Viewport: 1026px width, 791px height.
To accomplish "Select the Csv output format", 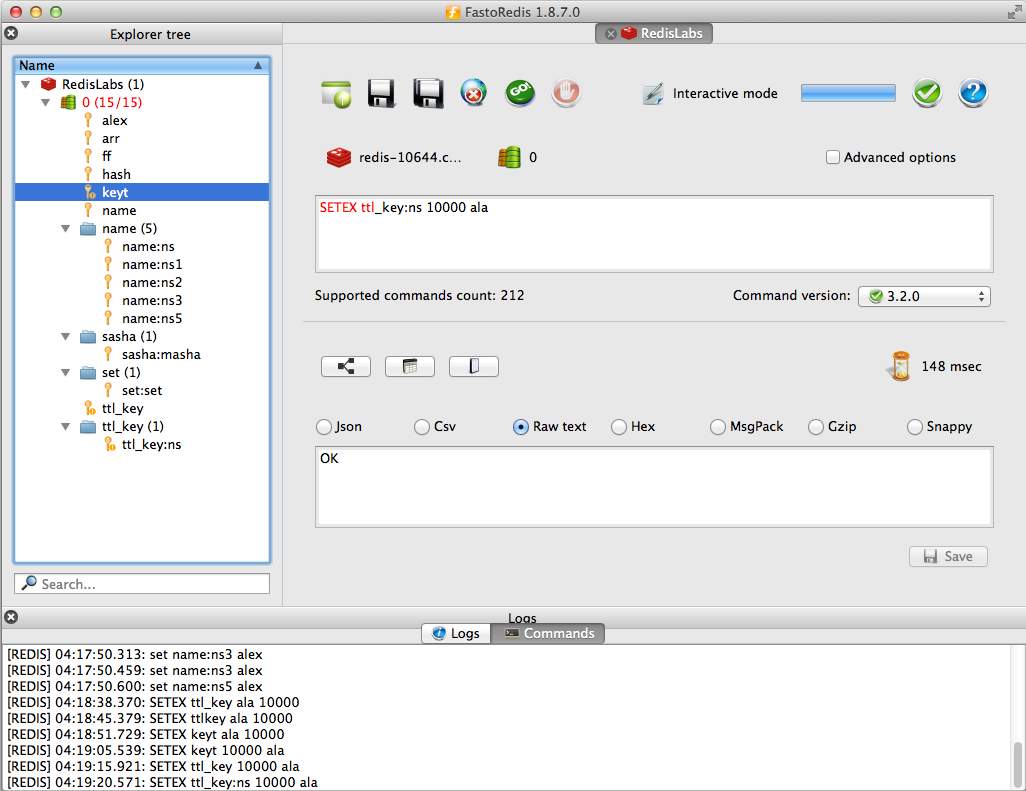I will (422, 427).
